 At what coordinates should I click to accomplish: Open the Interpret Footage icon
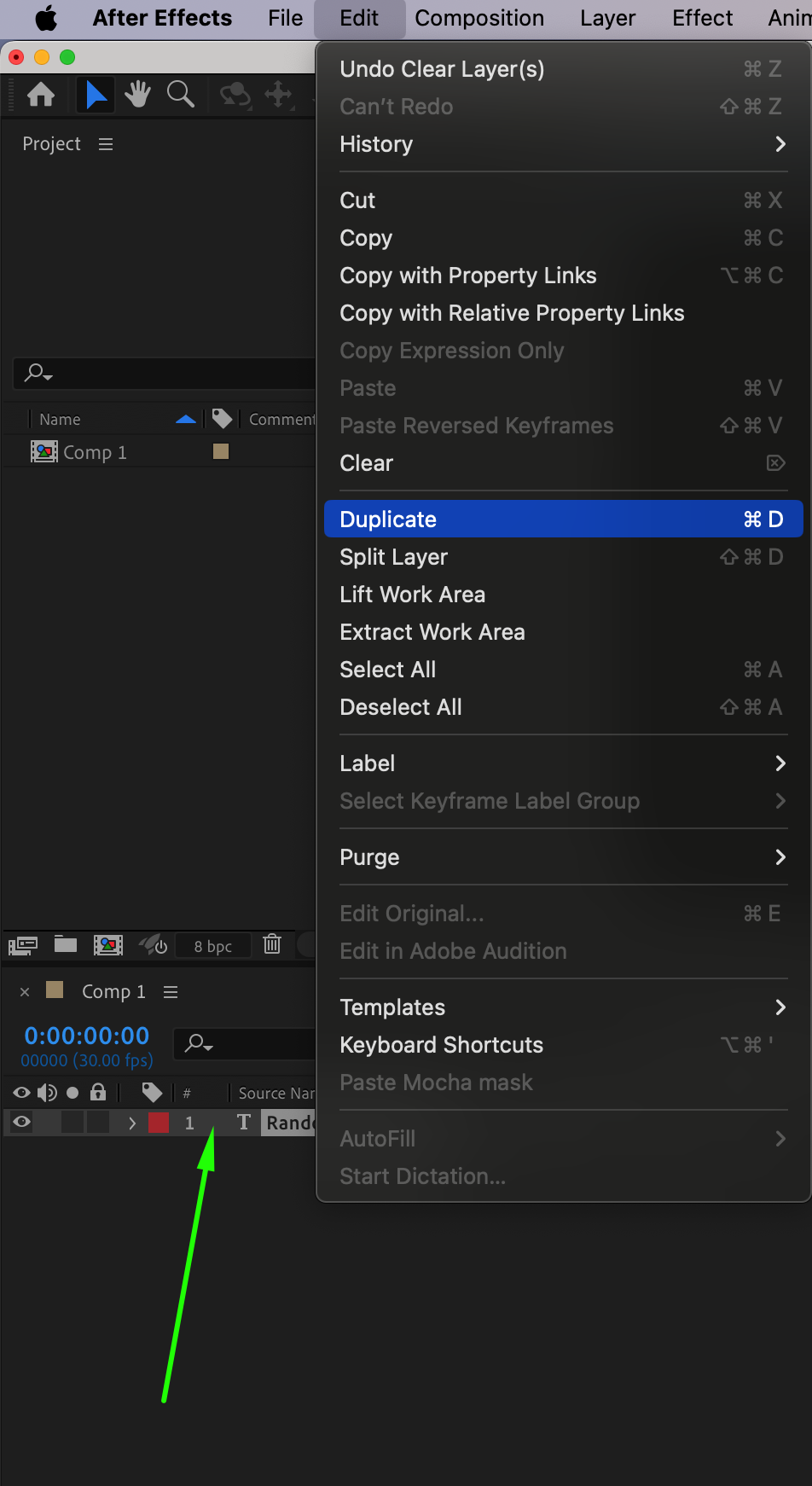point(23,944)
